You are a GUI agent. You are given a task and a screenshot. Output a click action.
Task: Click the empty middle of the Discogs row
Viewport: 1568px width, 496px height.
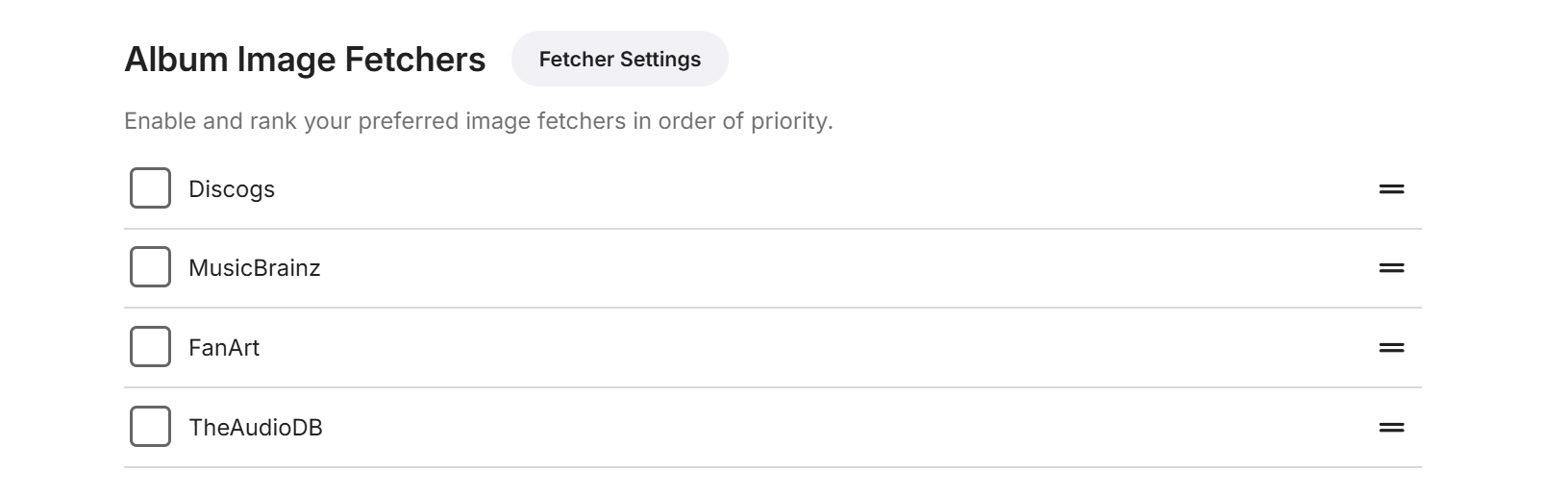(769, 189)
